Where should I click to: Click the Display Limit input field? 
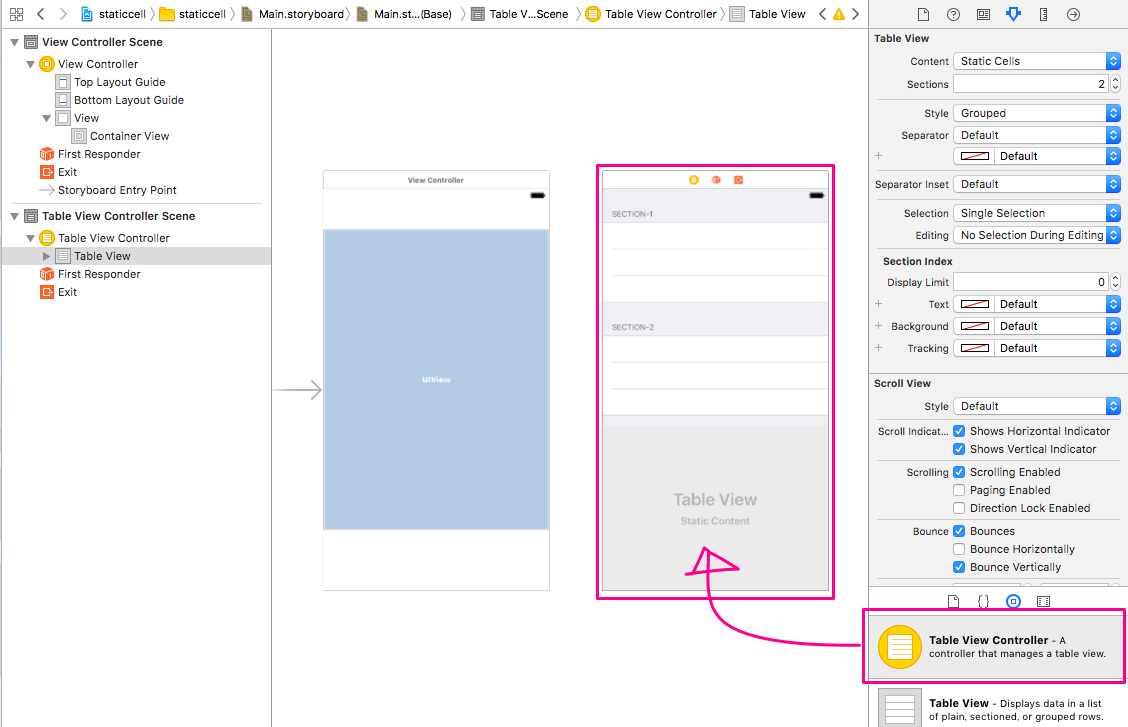click(x=1031, y=282)
